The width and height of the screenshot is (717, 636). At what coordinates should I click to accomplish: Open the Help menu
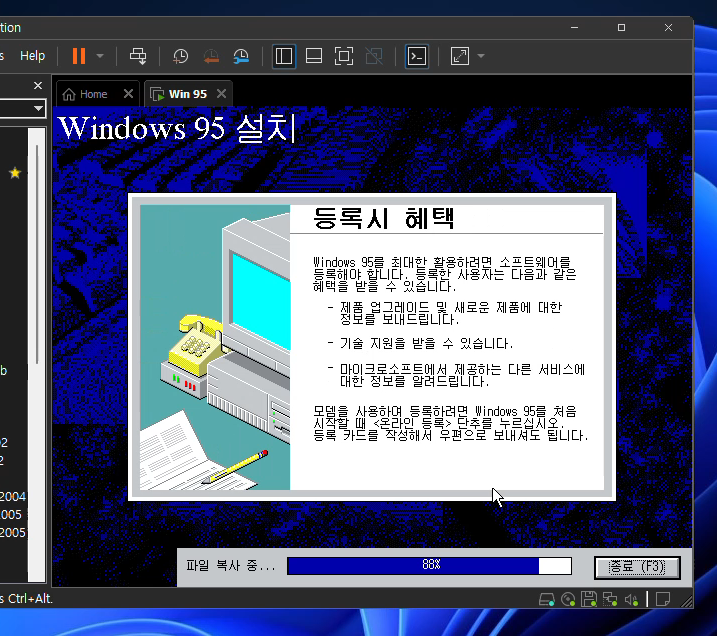click(x=32, y=56)
